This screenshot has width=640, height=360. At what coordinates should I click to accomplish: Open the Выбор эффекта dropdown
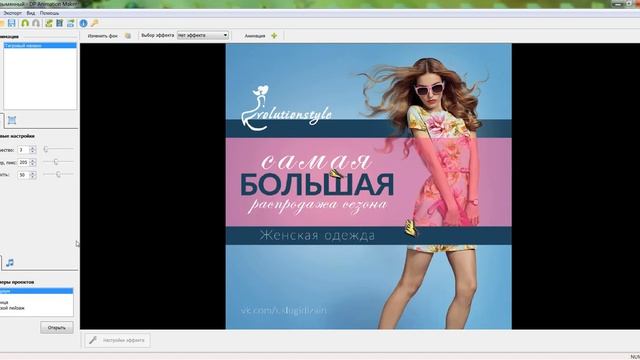[203, 36]
